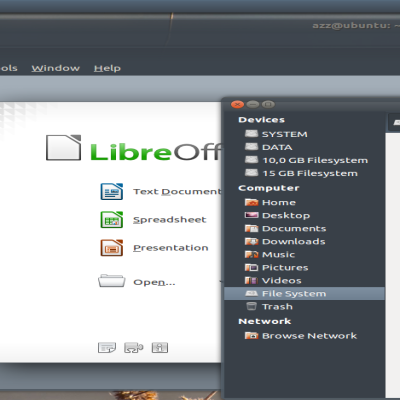Click the Home folder icon in sidebar
This screenshot has width=400, height=400.
click(251, 202)
